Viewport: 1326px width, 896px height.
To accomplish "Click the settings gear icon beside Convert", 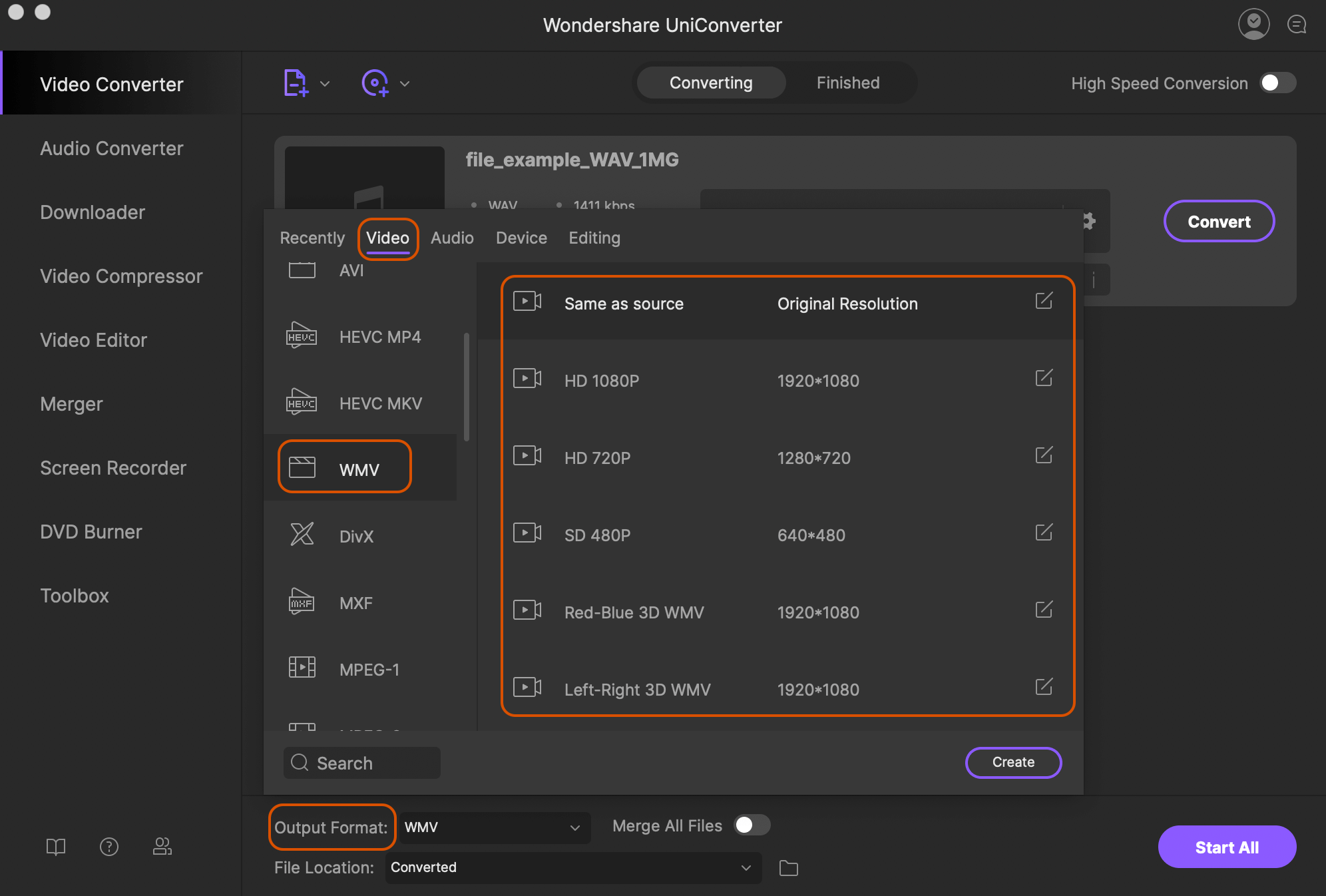I will (1089, 221).
